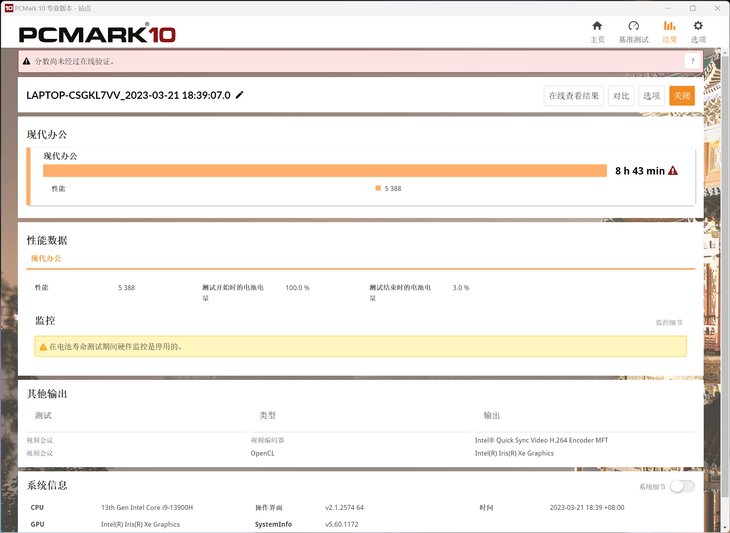Click the 选项 button beside 对比

tap(651, 96)
